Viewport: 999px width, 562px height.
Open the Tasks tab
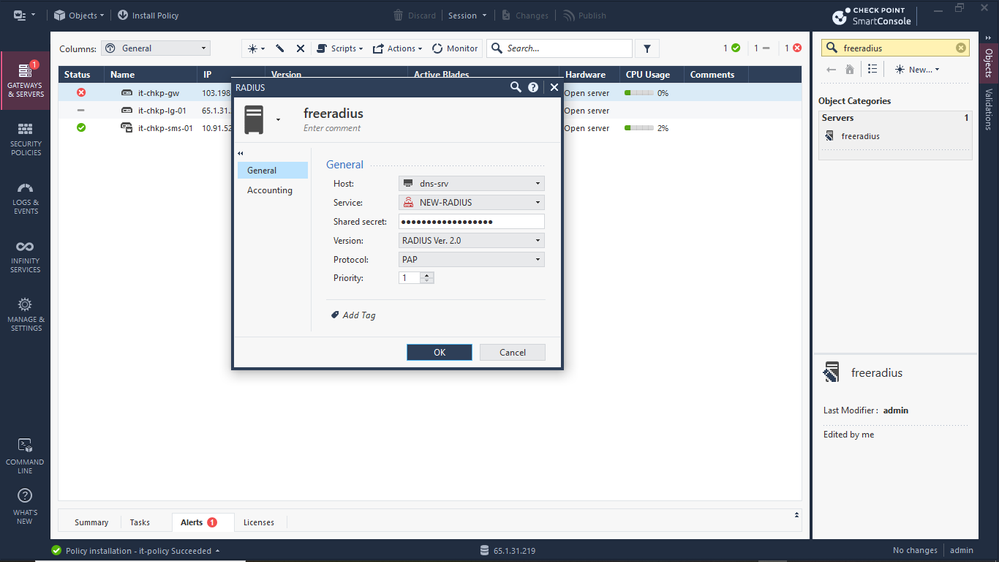click(x=140, y=522)
